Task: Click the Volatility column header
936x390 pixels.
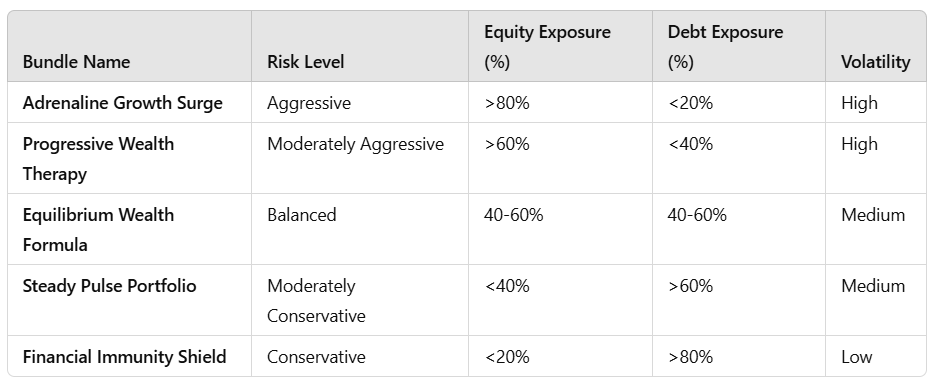Action: [876, 62]
